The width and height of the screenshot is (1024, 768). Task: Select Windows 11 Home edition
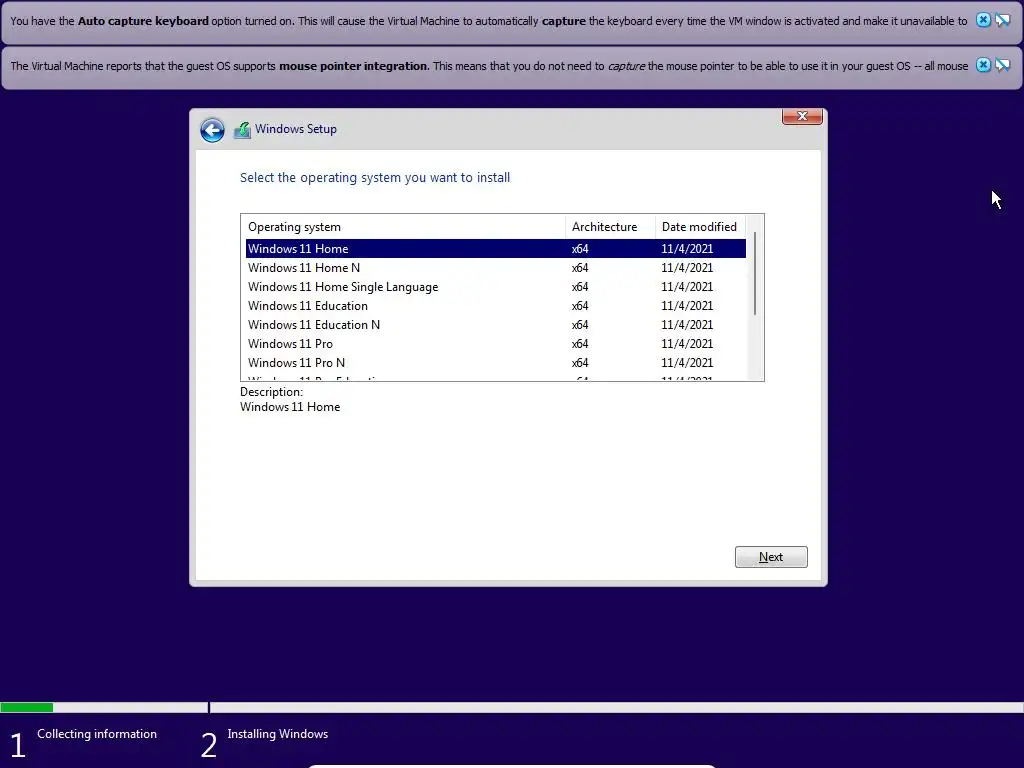(496, 249)
